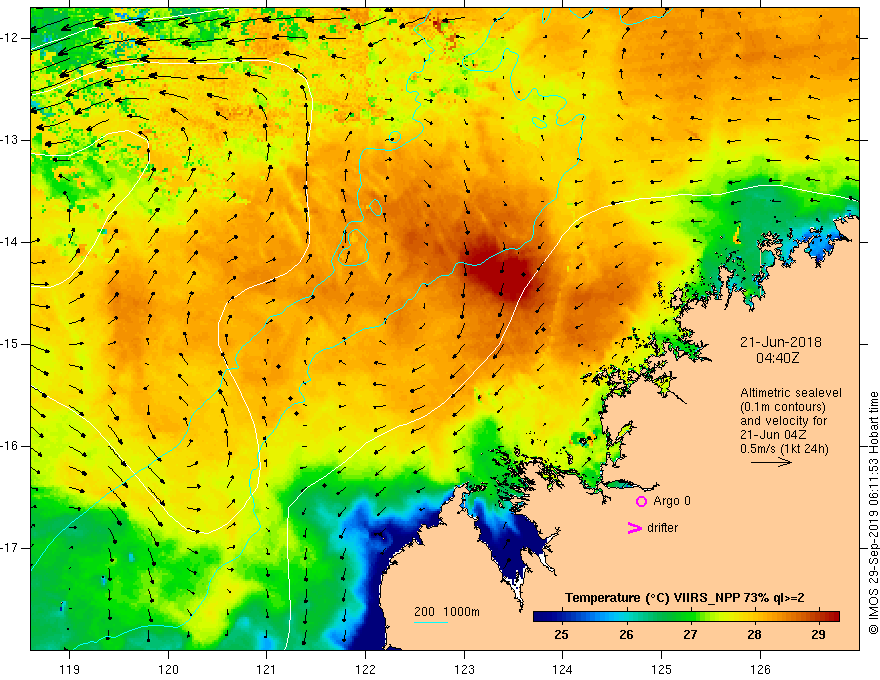Click the '0.5m/s (1kt 24h)' scale label
Image resolution: width=880 pixels, height=680 pixels.
coord(784,449)
